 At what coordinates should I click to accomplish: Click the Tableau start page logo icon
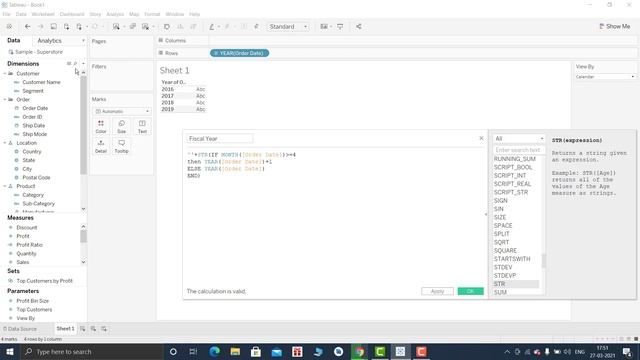click(x=9, y=27)
